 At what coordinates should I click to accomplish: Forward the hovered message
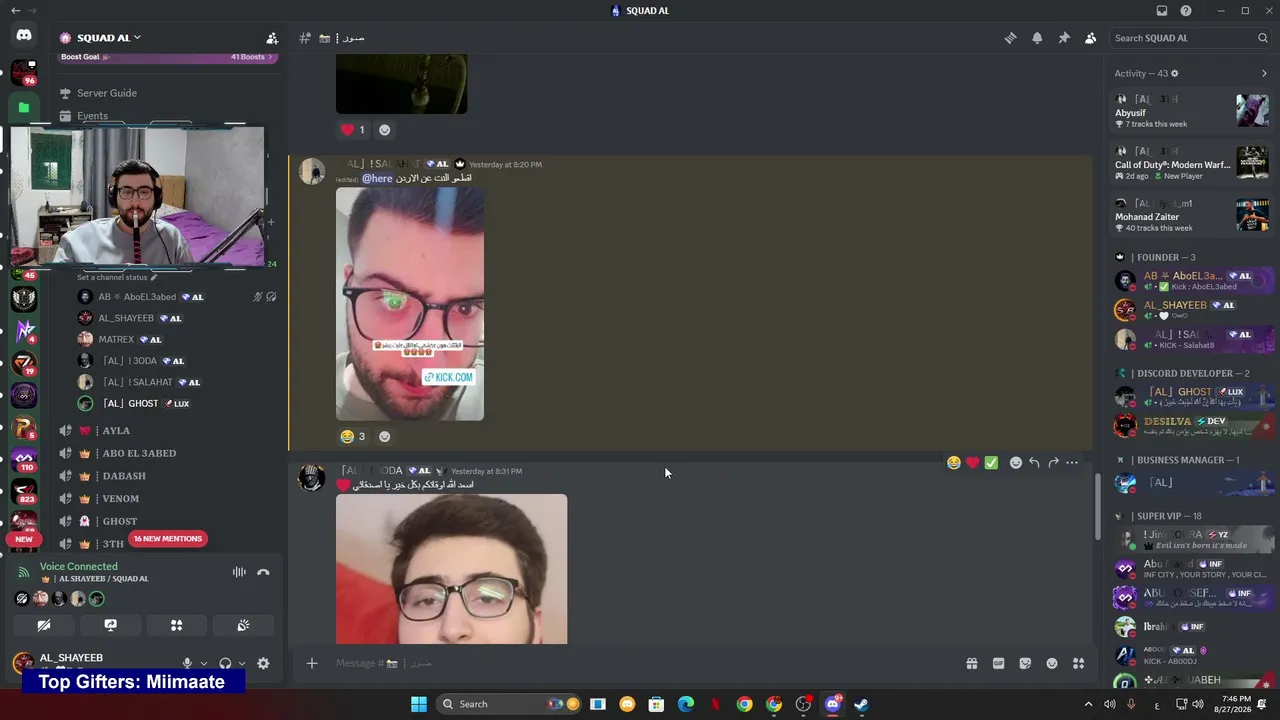(x=1053, y=463)
